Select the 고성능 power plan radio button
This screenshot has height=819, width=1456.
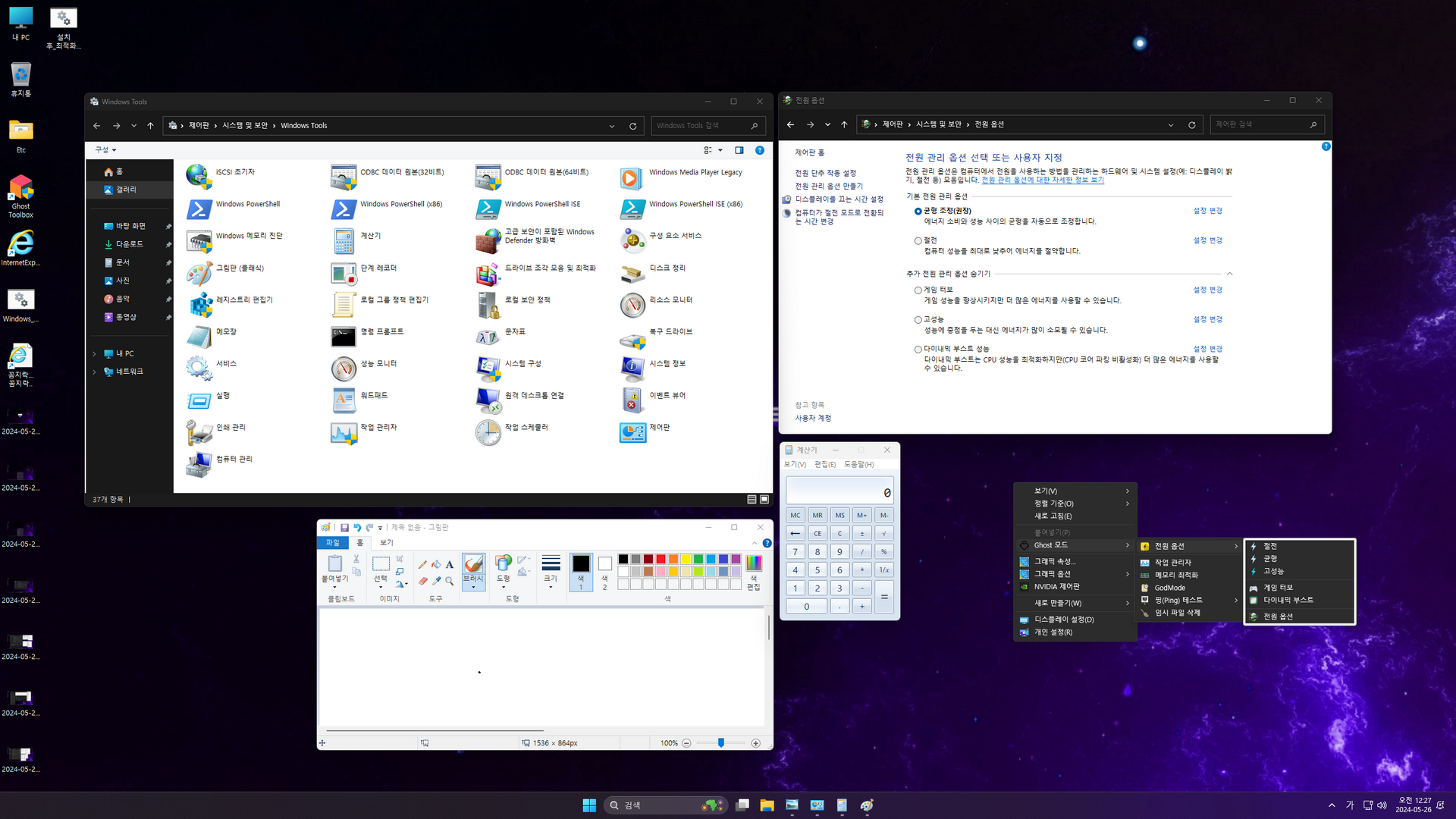pos(918,320)
